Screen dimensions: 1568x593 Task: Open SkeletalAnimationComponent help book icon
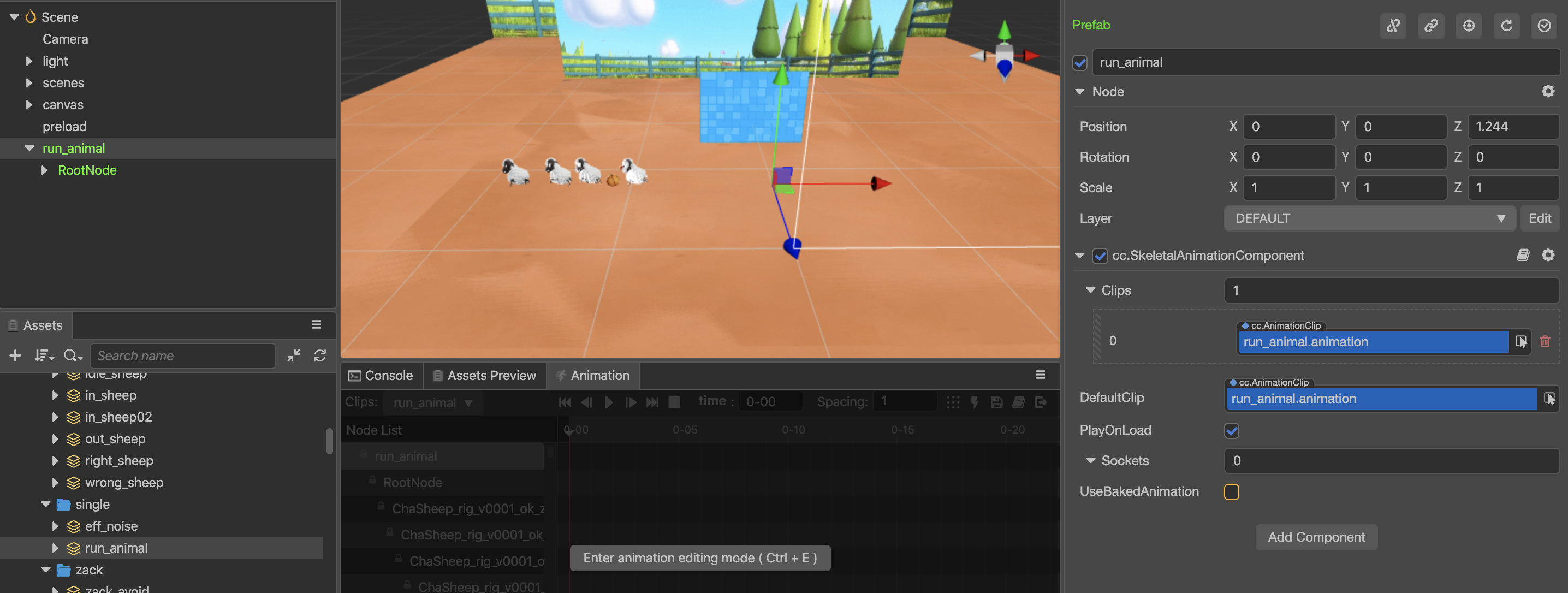point(1522,255)
